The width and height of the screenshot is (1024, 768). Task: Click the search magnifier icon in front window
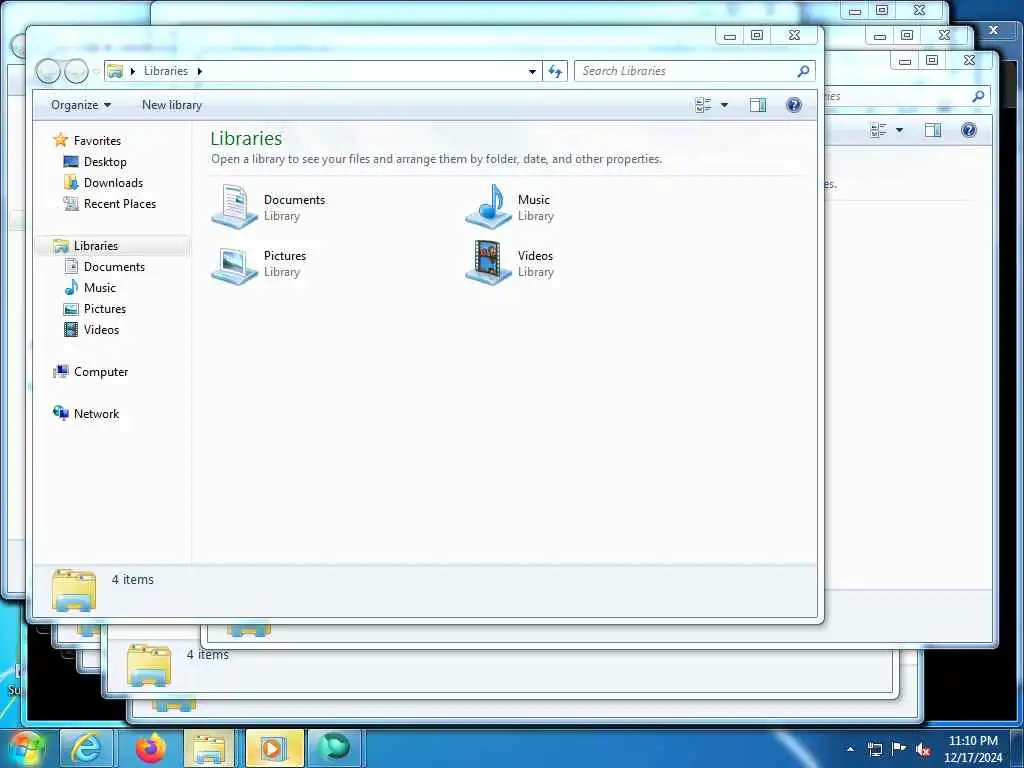(803, 71)
